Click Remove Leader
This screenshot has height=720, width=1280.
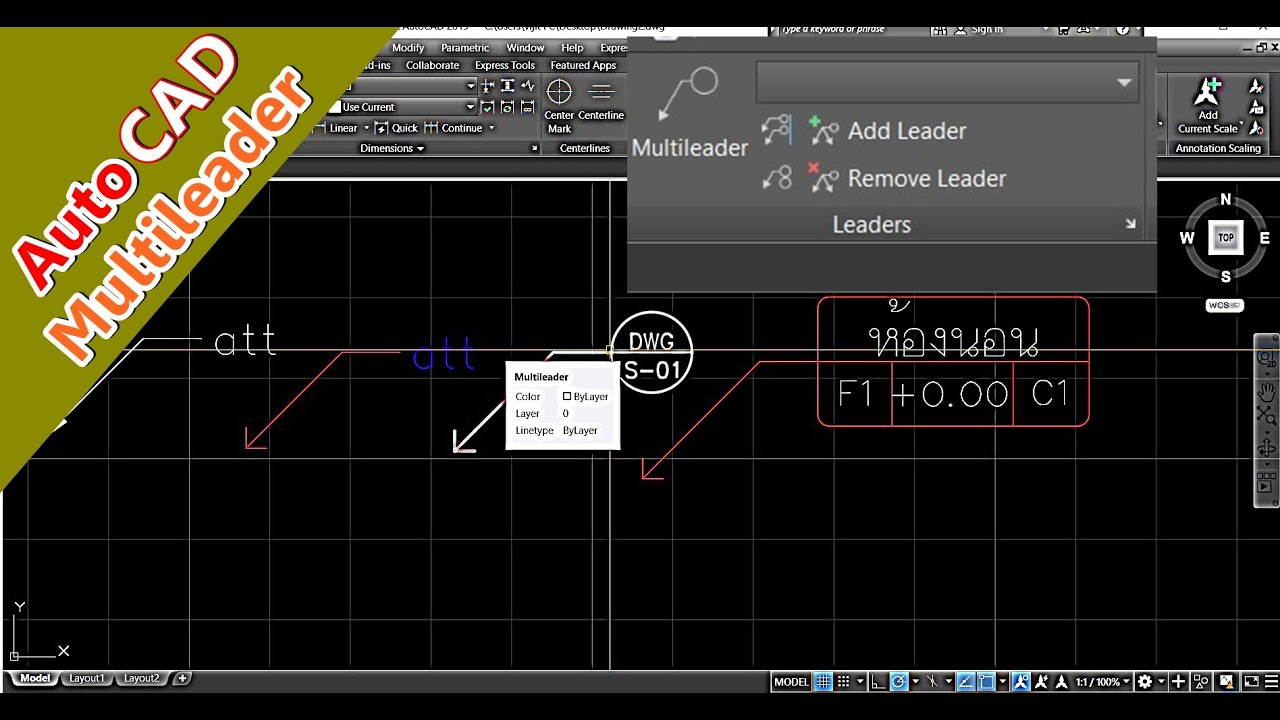(x=907, y=178)
